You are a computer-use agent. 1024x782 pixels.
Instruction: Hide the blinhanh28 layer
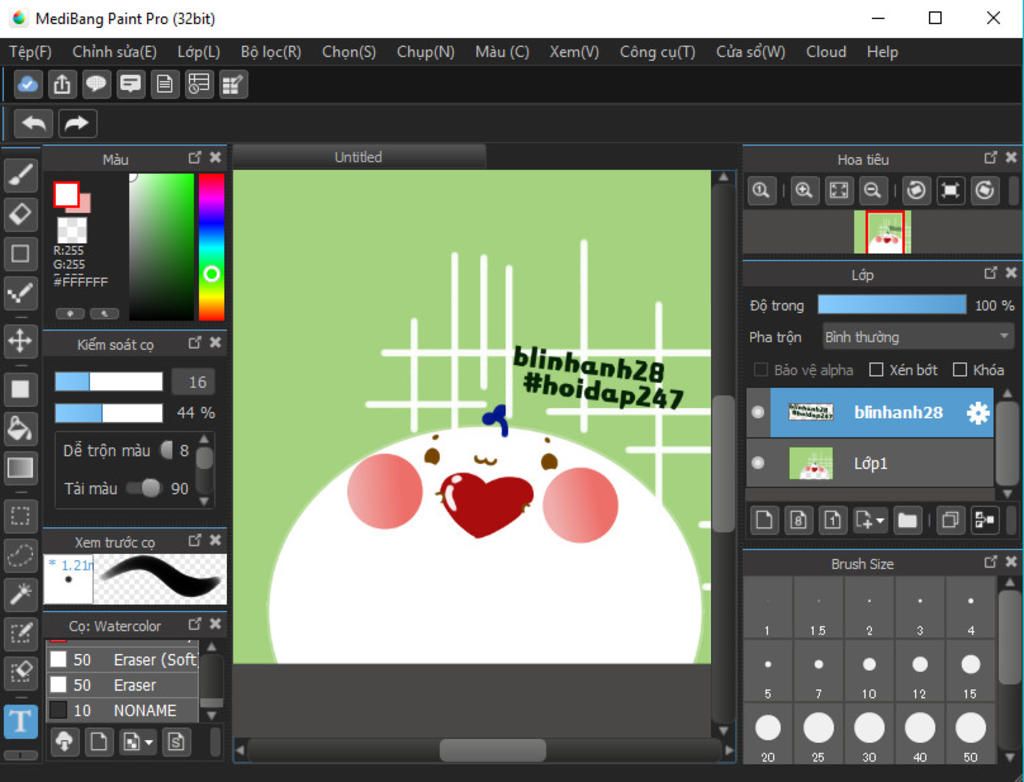758,412
